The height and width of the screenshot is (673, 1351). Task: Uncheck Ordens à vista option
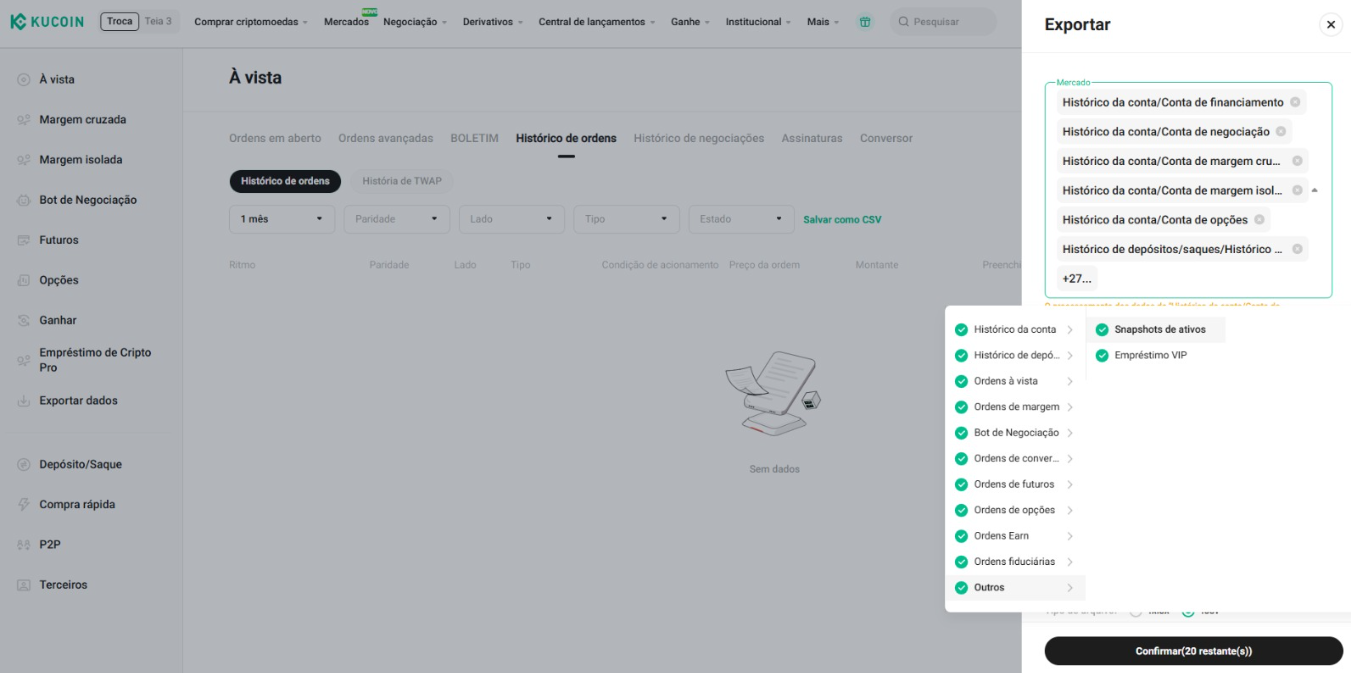(961, 381)
